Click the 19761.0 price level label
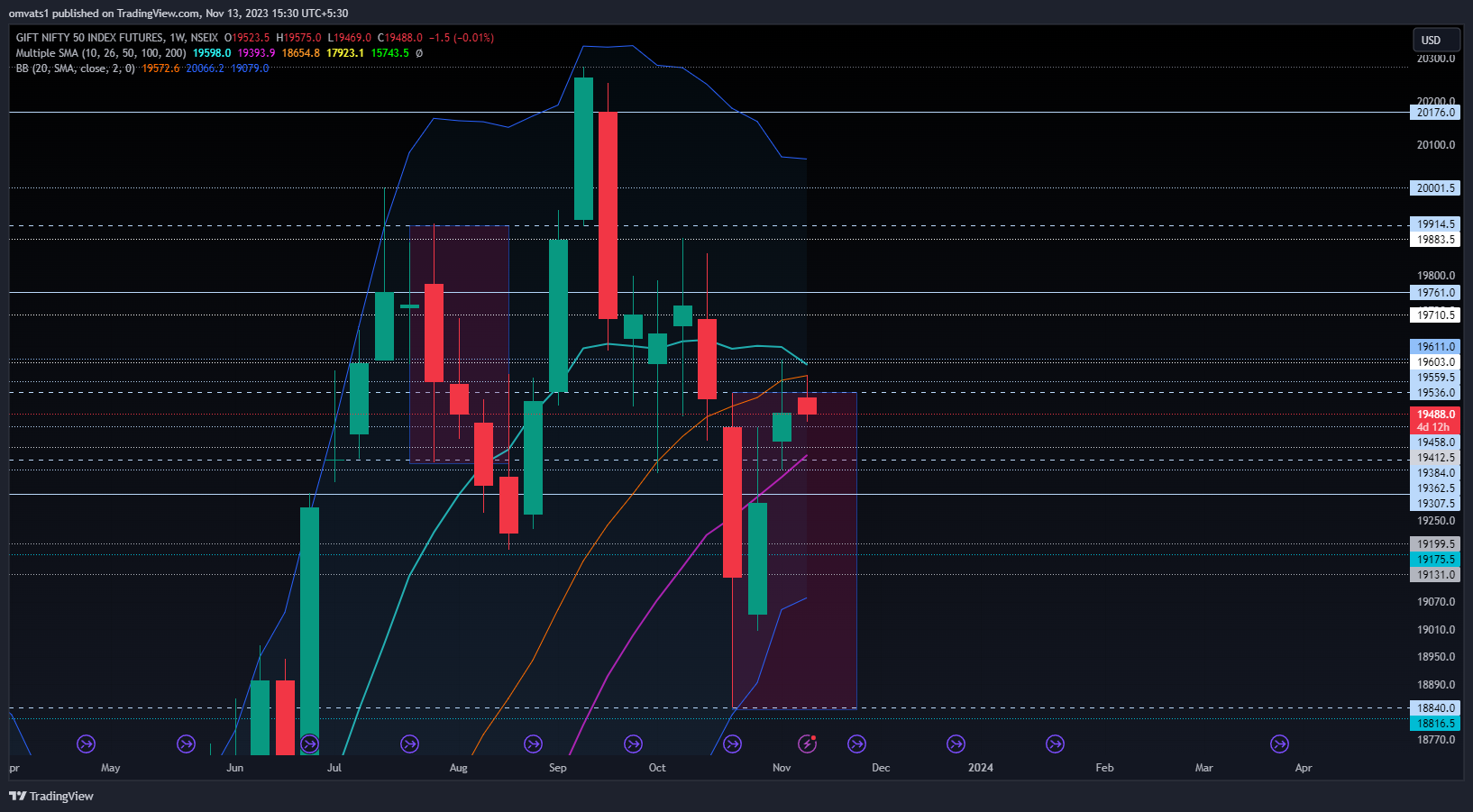The height and width of the screenshot is (812, 1473). point(1435,293)
